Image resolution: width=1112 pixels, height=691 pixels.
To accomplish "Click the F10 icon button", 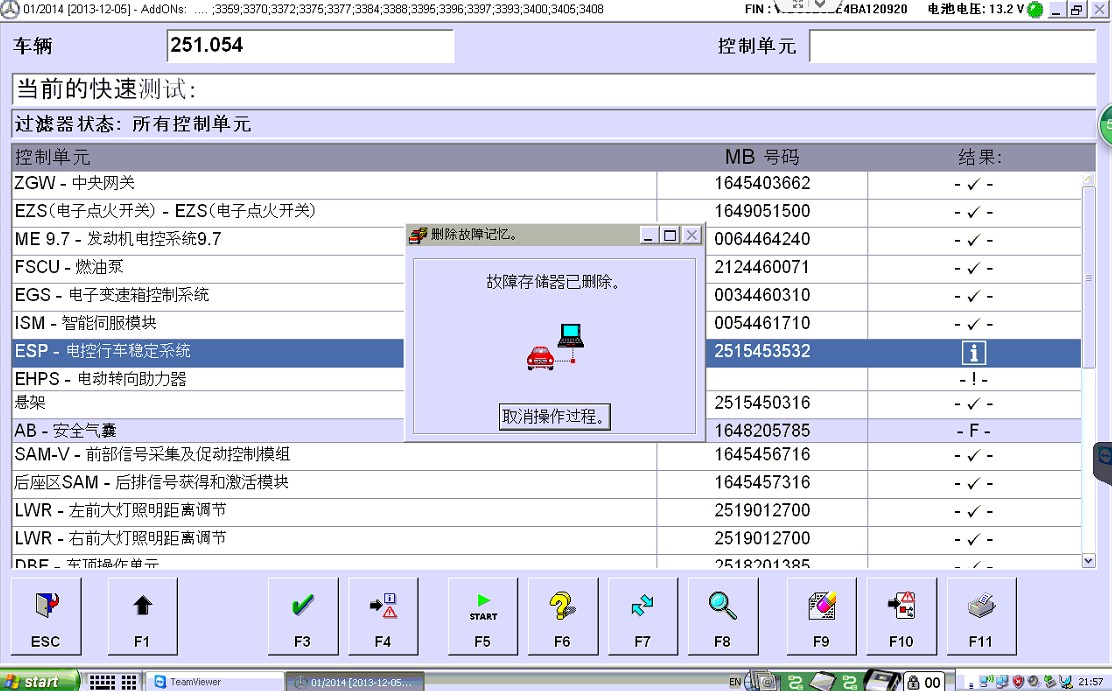I will (901, 615).
